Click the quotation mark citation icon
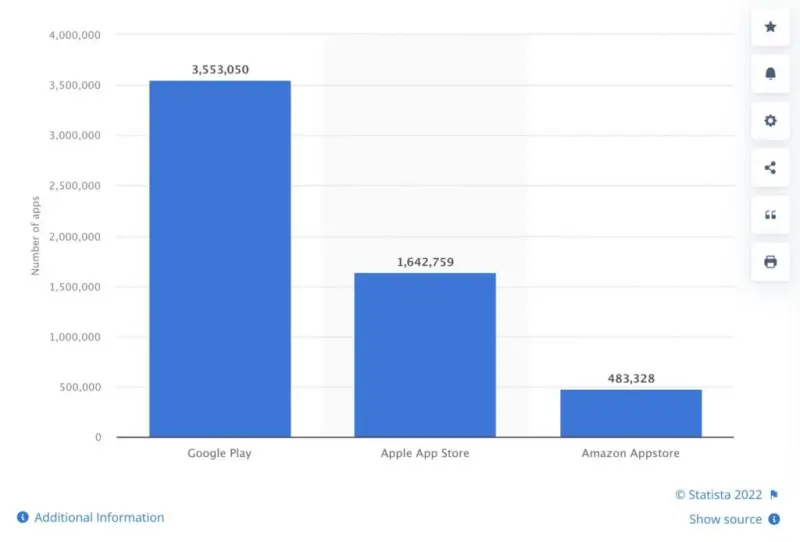Screen dimensions: 800x542 (770, 215)
